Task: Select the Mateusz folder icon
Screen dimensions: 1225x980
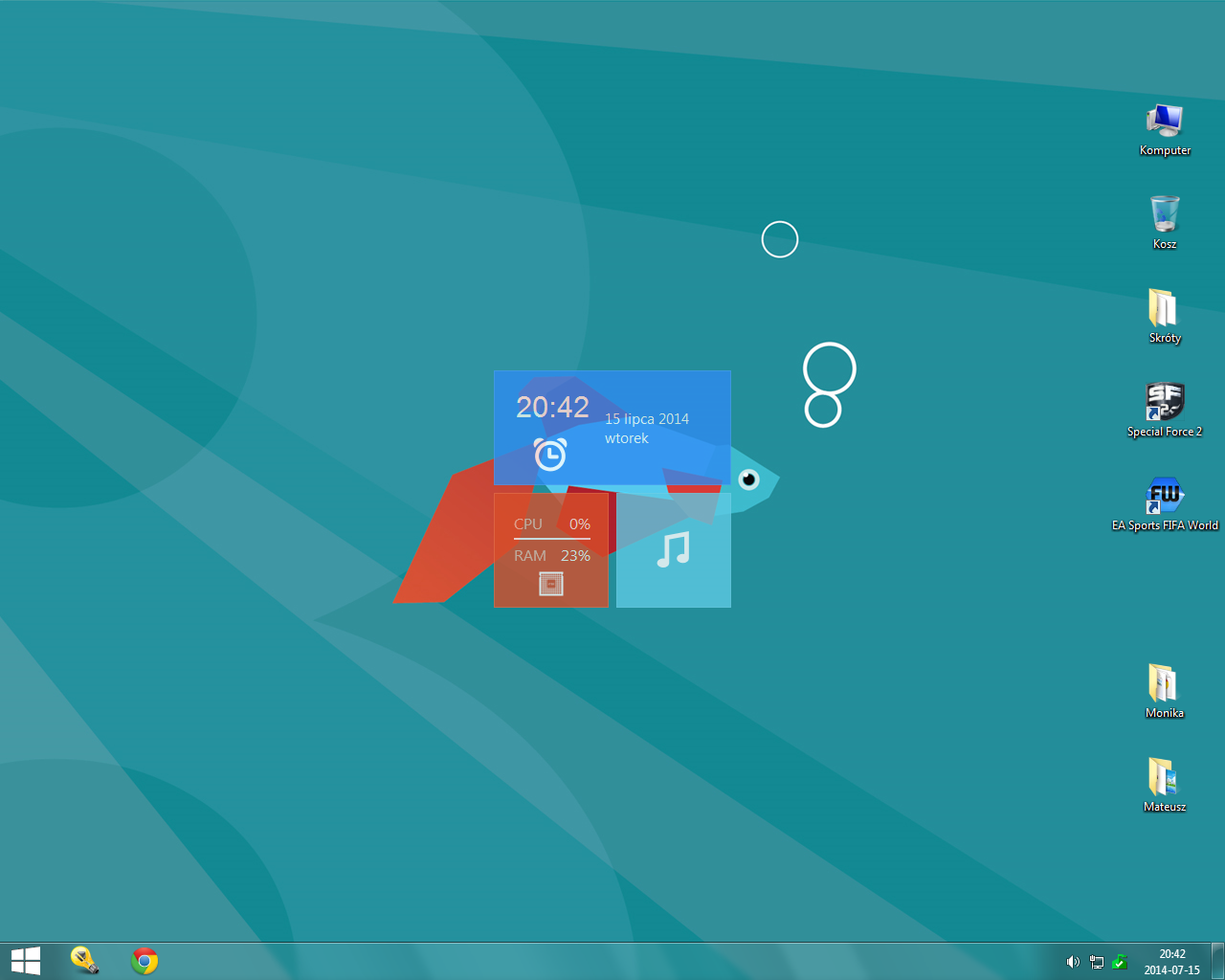Action: coord(1165,785)
